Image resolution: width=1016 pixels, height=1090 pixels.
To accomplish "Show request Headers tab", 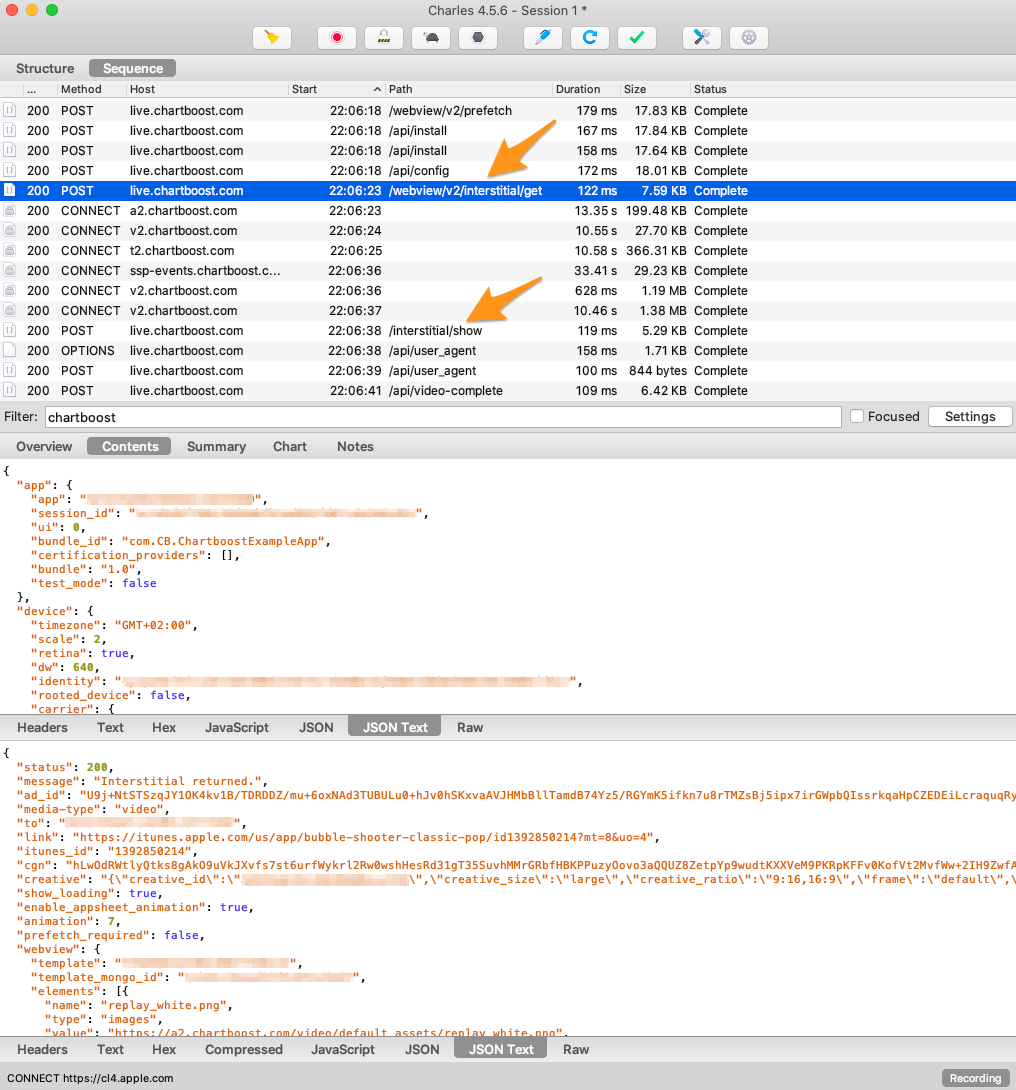I will pos(42,727).
